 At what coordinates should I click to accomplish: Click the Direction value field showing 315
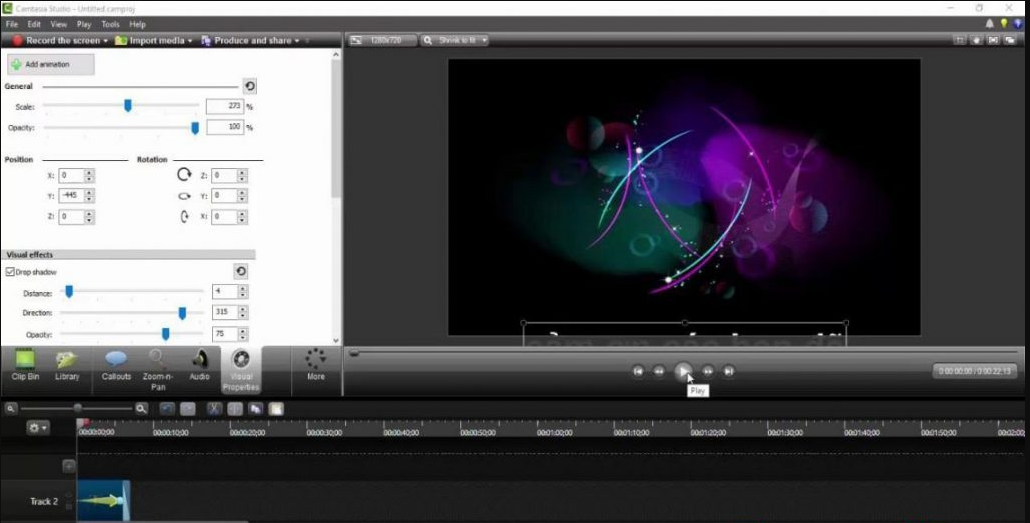[225, 313]
